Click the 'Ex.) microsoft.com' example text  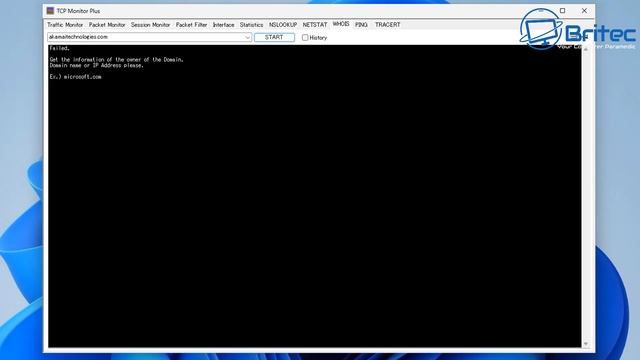click(76, 77)
